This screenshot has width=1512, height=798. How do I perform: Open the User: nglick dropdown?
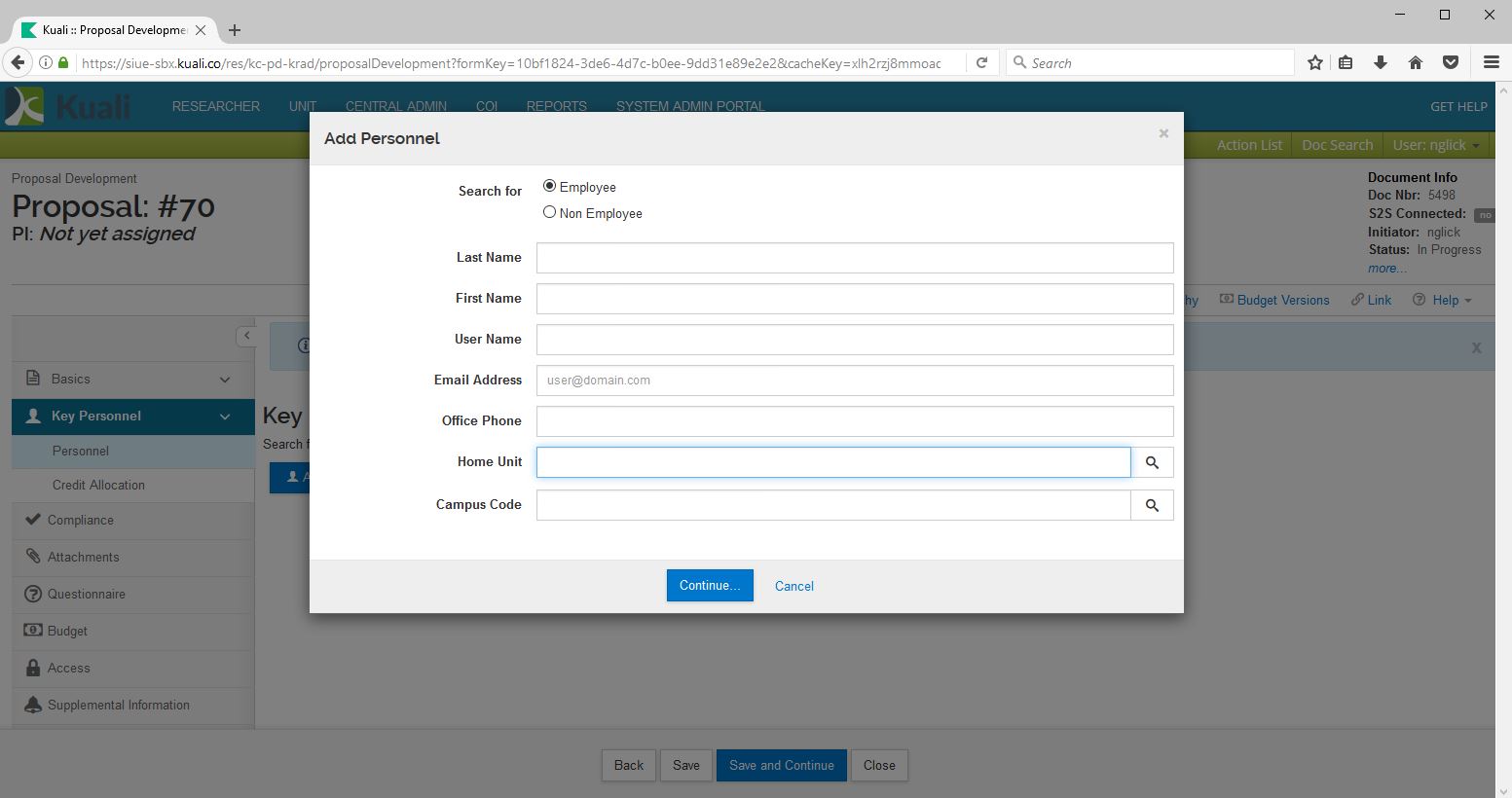[1436, 145]
